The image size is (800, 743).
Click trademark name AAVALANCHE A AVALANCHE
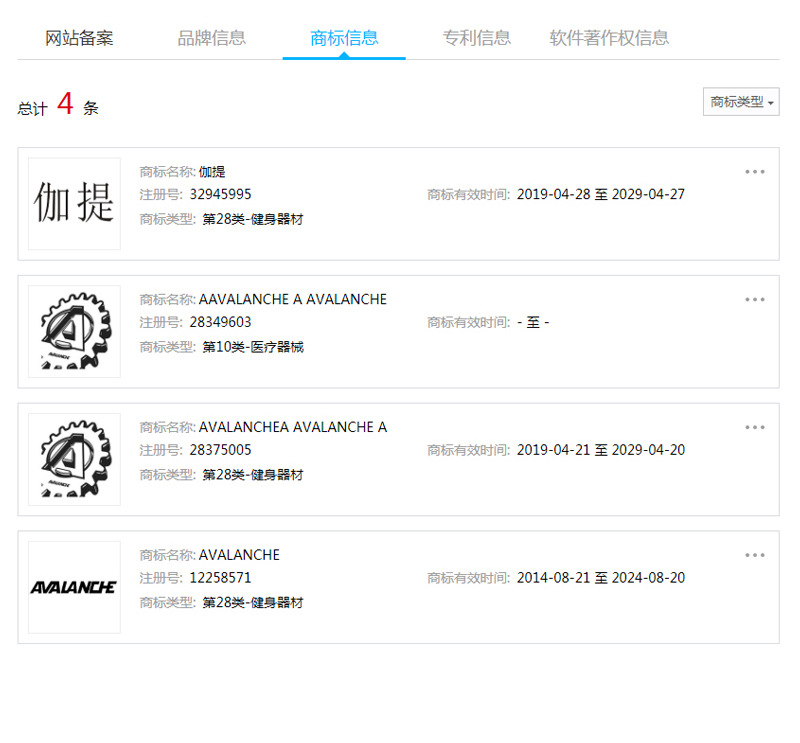click(x=292, y=300)
